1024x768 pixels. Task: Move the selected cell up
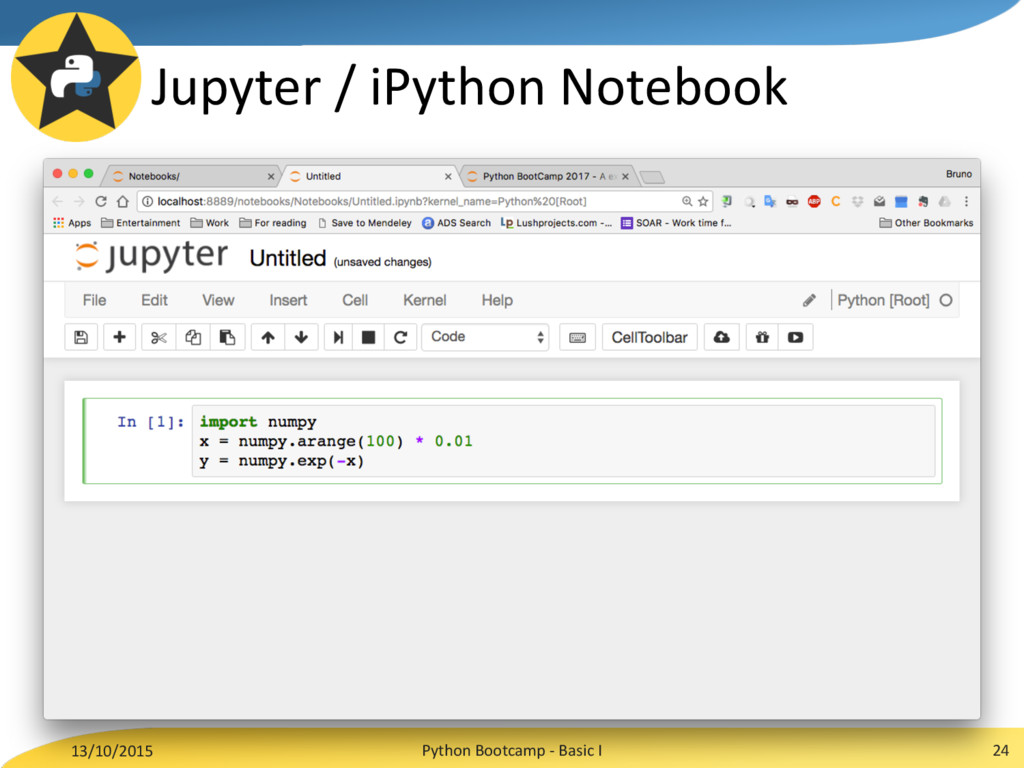(268, 337)
